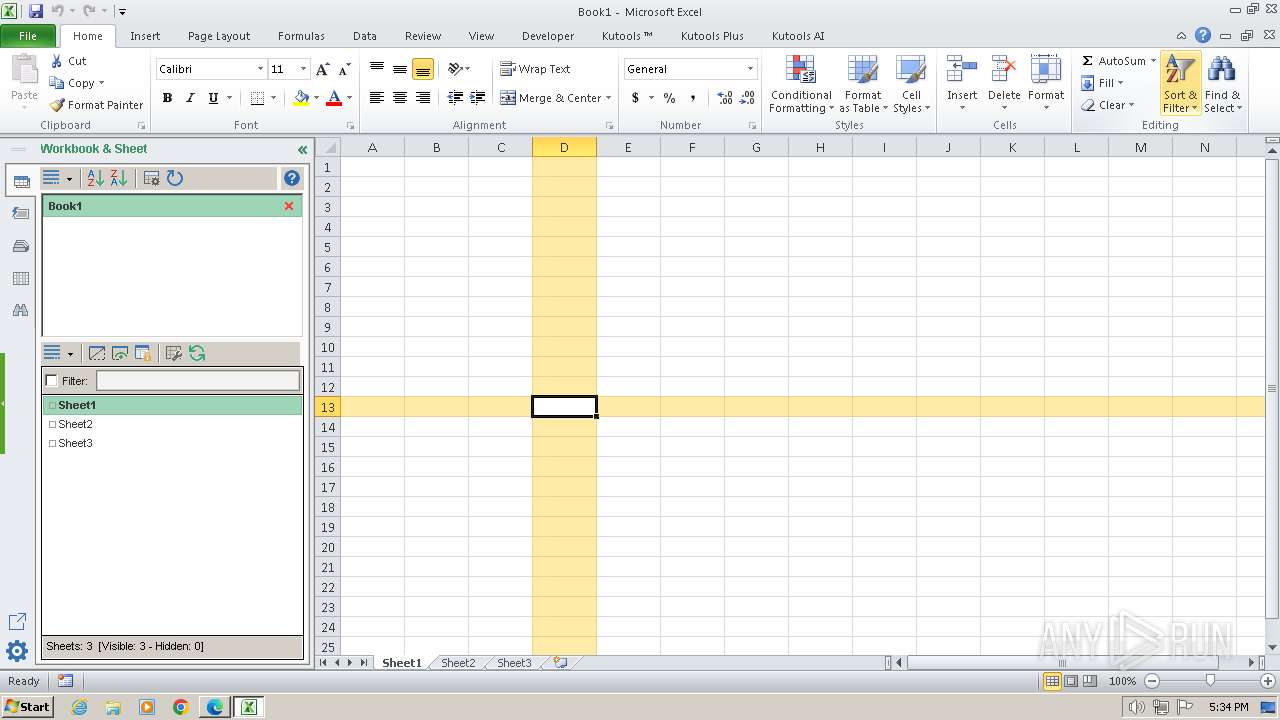This screenshot has width=1280, height=720.
Task: Open Conditional Formatting menu
Action: [801, 84]
